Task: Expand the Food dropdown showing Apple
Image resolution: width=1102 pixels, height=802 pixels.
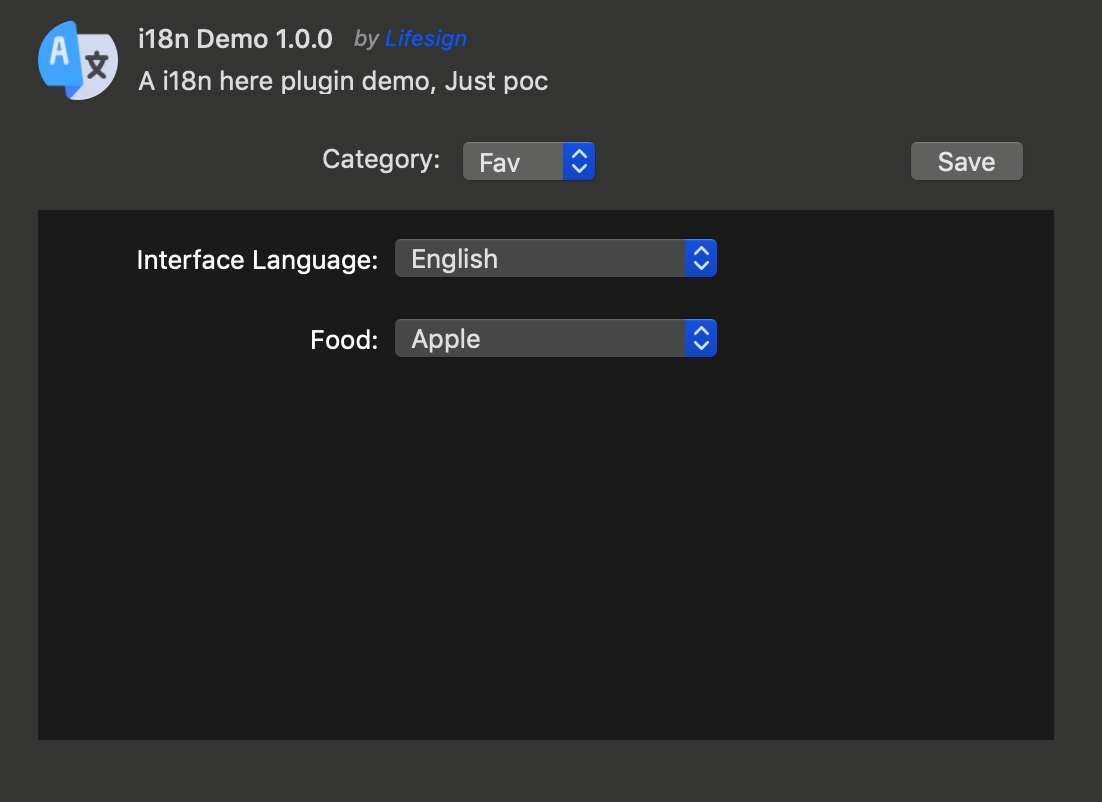Action: click(555, 339)
